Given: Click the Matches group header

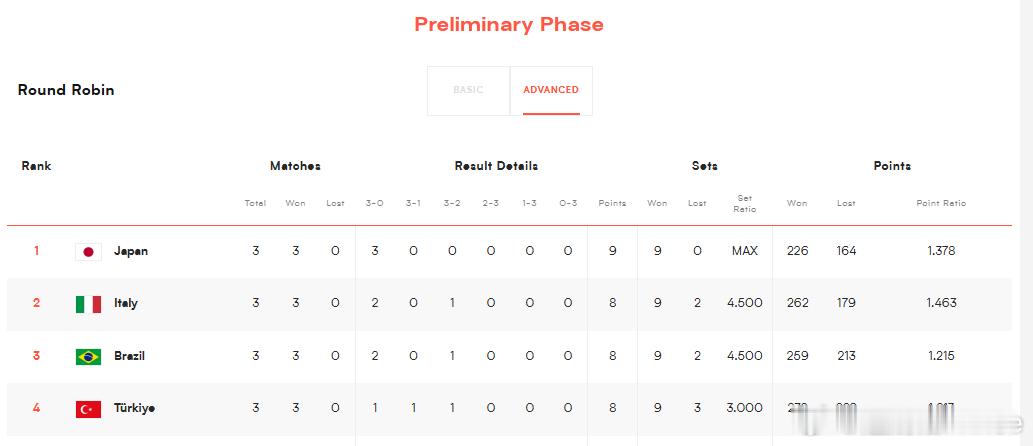Looking at the screenshot, I should tap(295, 166).
